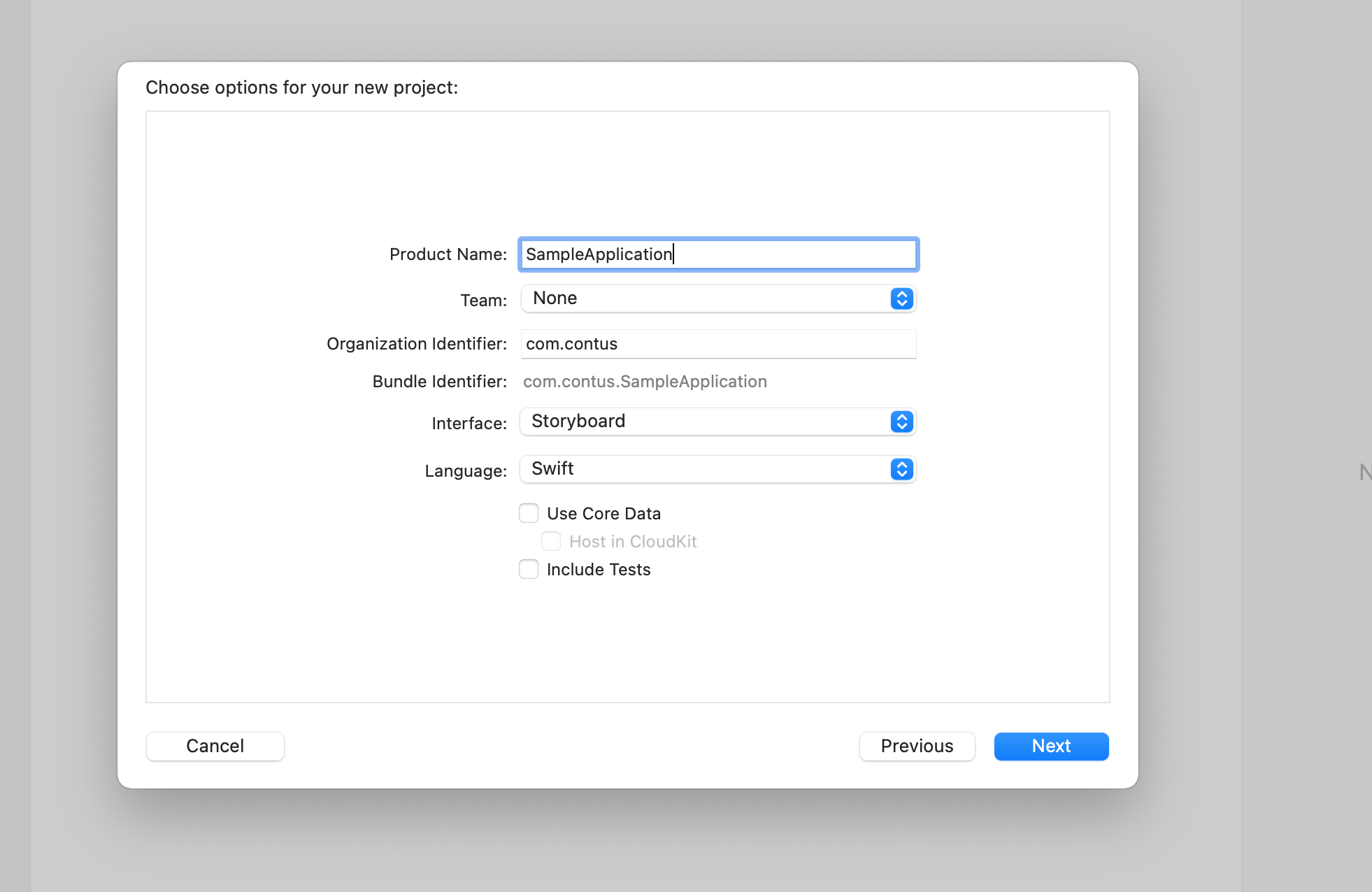Click the Interface dropdown stepper arrows
Viewport: 1372px width, 892px height.
point(901,422)
